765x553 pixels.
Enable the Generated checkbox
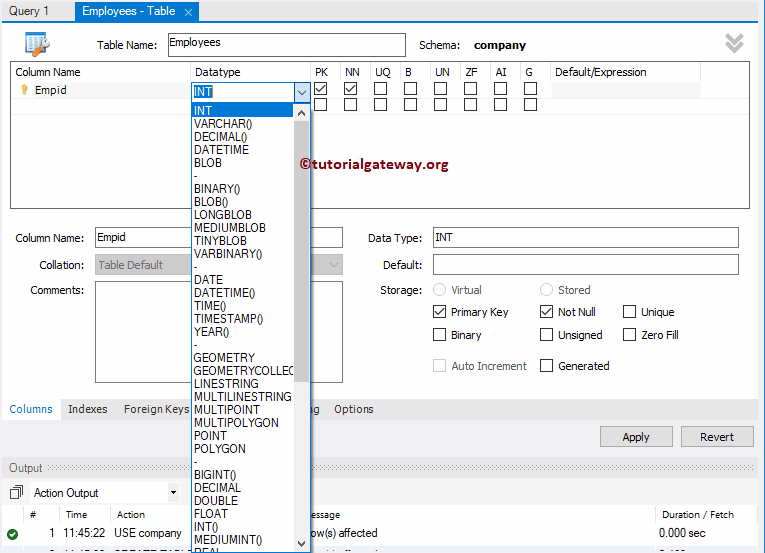coord(546,366)
